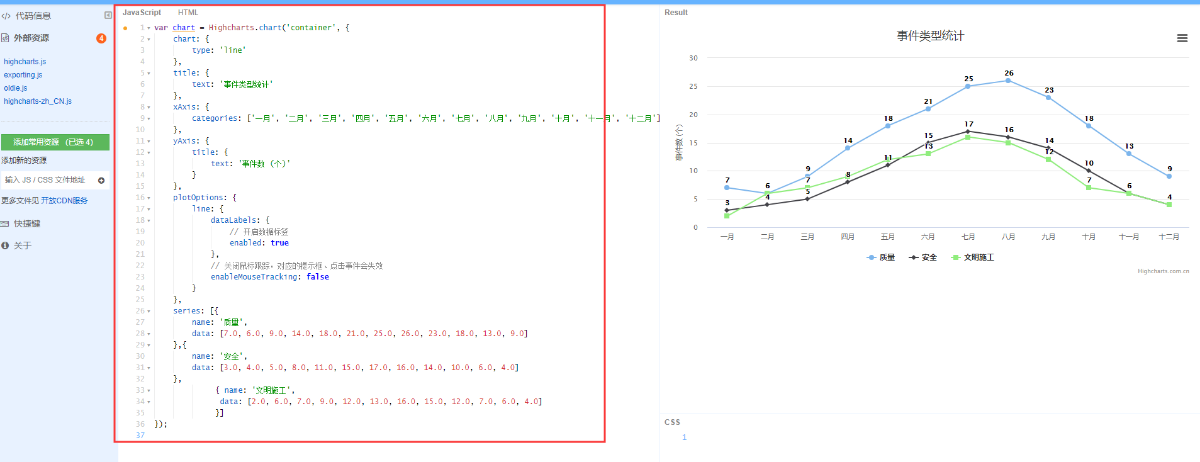The image size is (1200, 462).
Task: Click the 十二月 x-axis label
Action: coord(1169,237)
